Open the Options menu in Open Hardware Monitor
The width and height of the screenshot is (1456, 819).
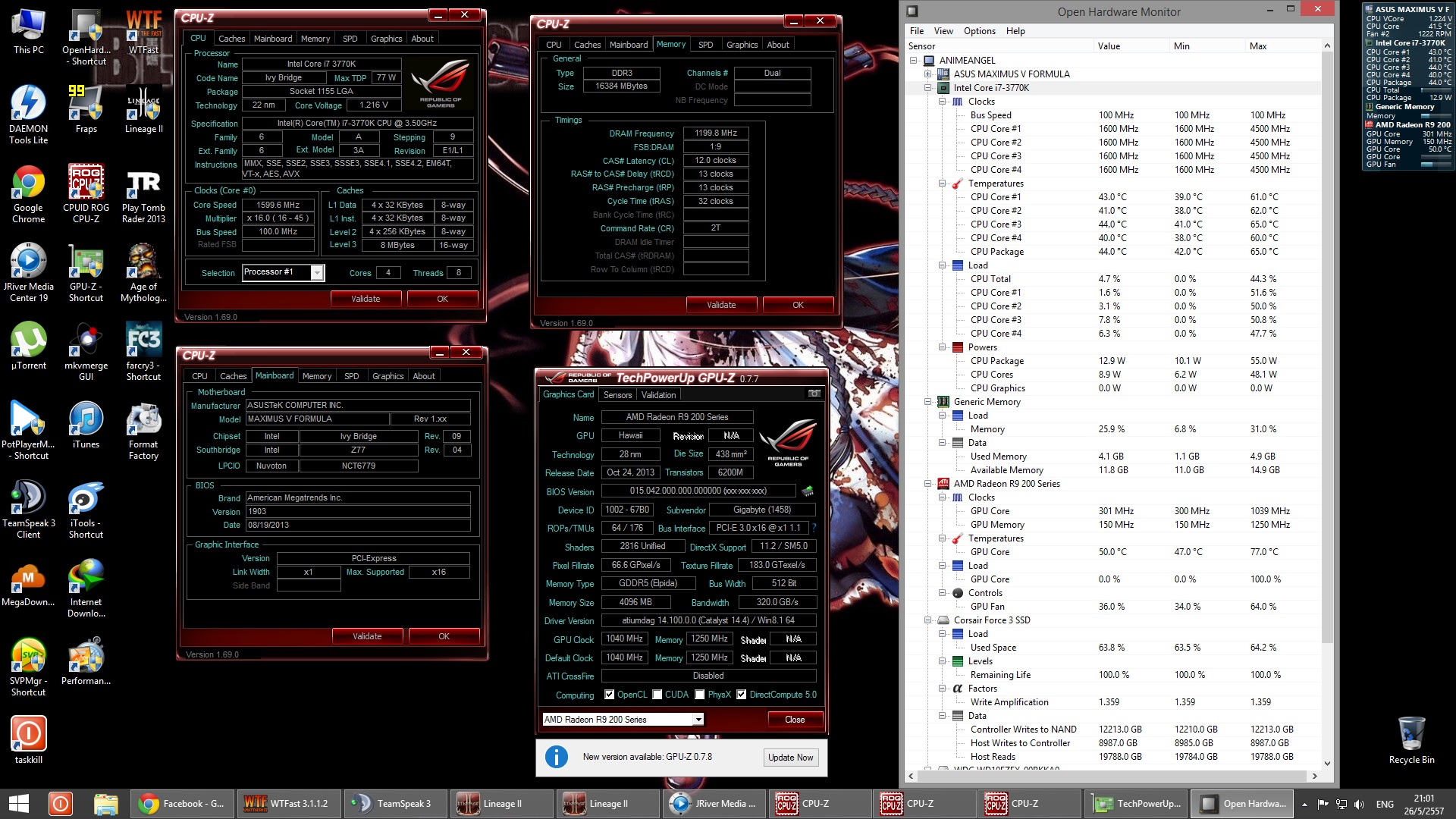979,31
